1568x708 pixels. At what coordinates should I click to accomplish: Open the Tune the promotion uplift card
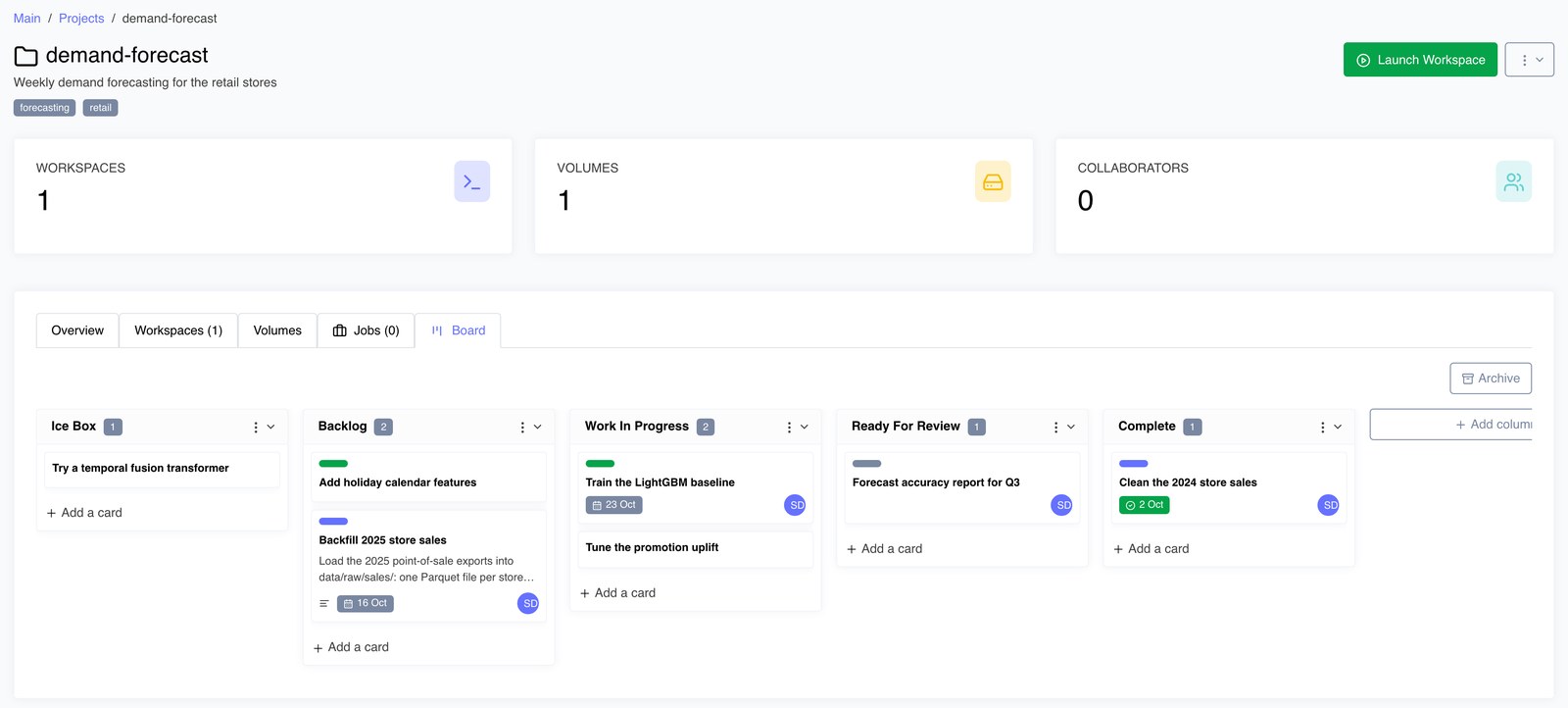696,548
